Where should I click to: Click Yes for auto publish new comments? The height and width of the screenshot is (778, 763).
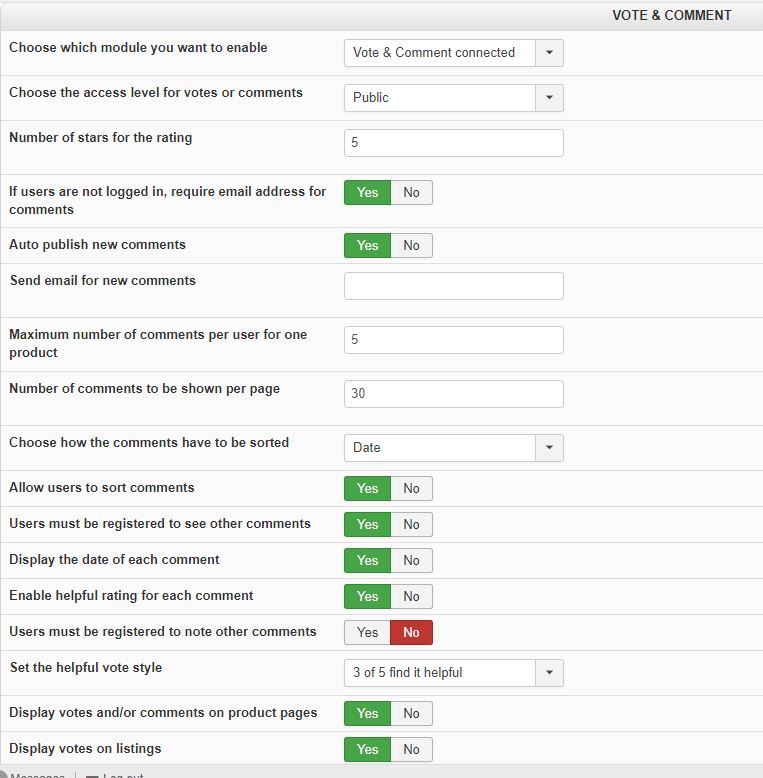[x=367, y=245]
